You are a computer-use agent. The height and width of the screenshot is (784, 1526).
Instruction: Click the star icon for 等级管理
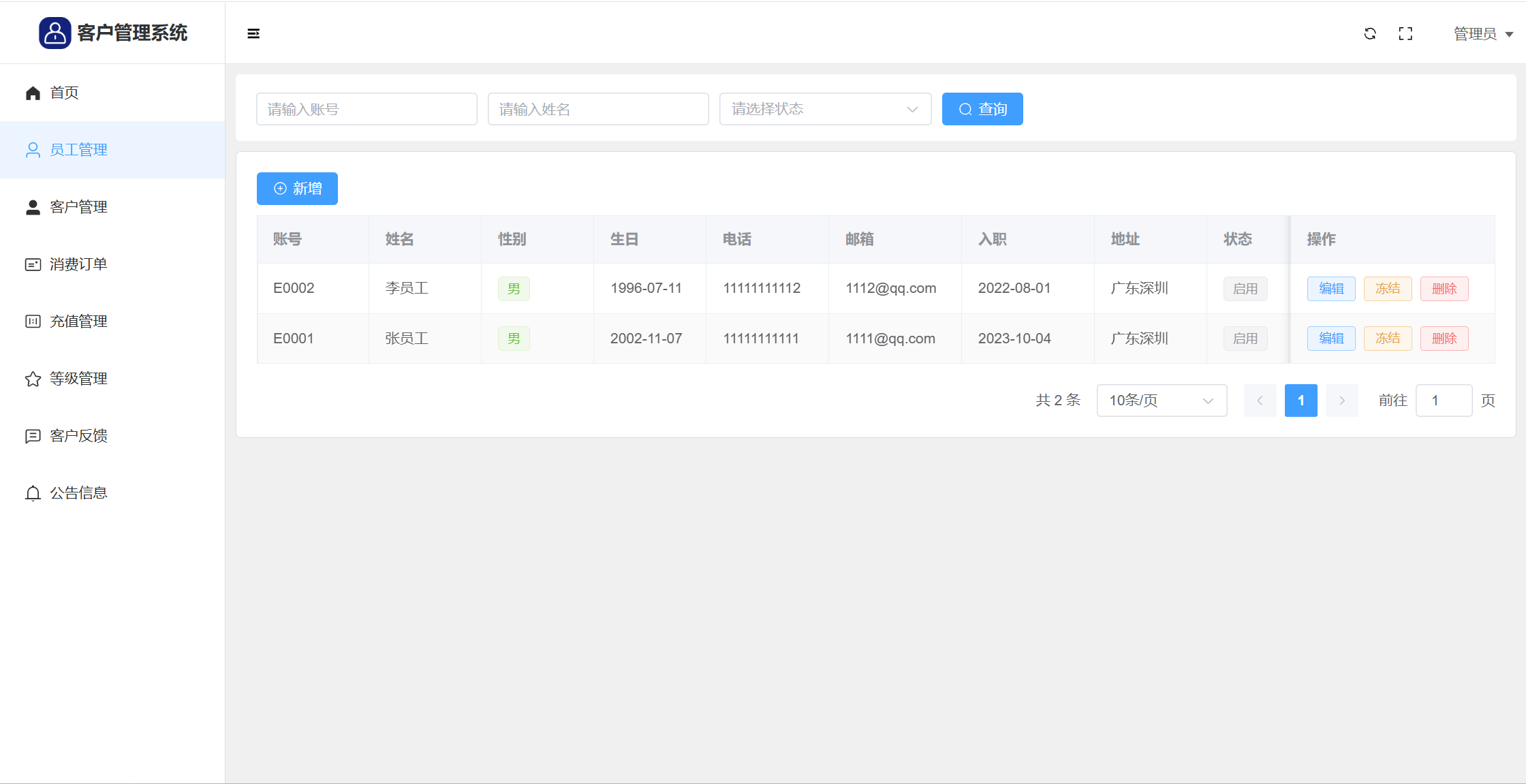tap(33, 379)
